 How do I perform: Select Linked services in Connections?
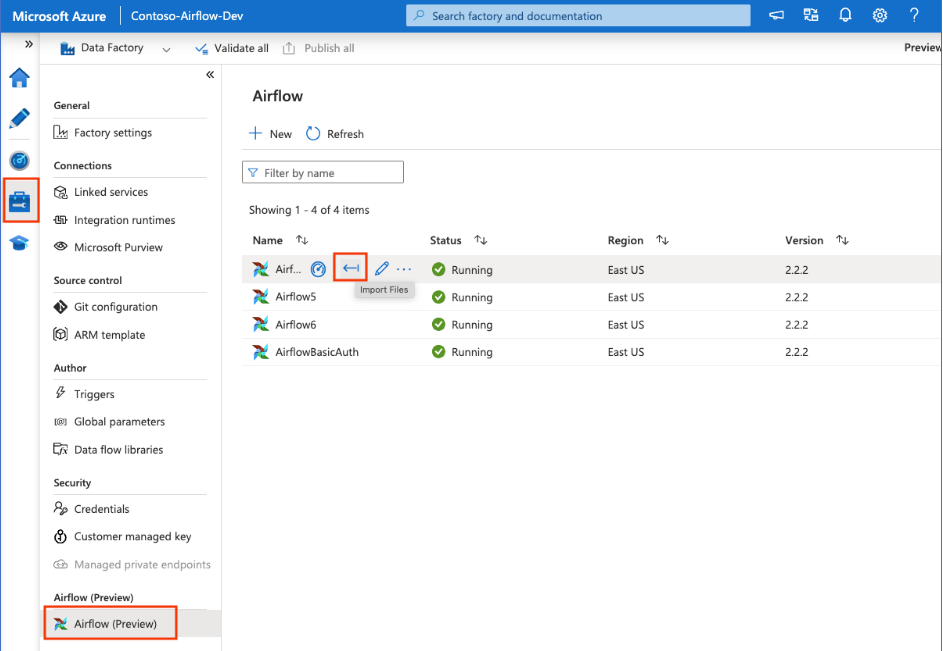pyautogui.click(x=110, y=192)
